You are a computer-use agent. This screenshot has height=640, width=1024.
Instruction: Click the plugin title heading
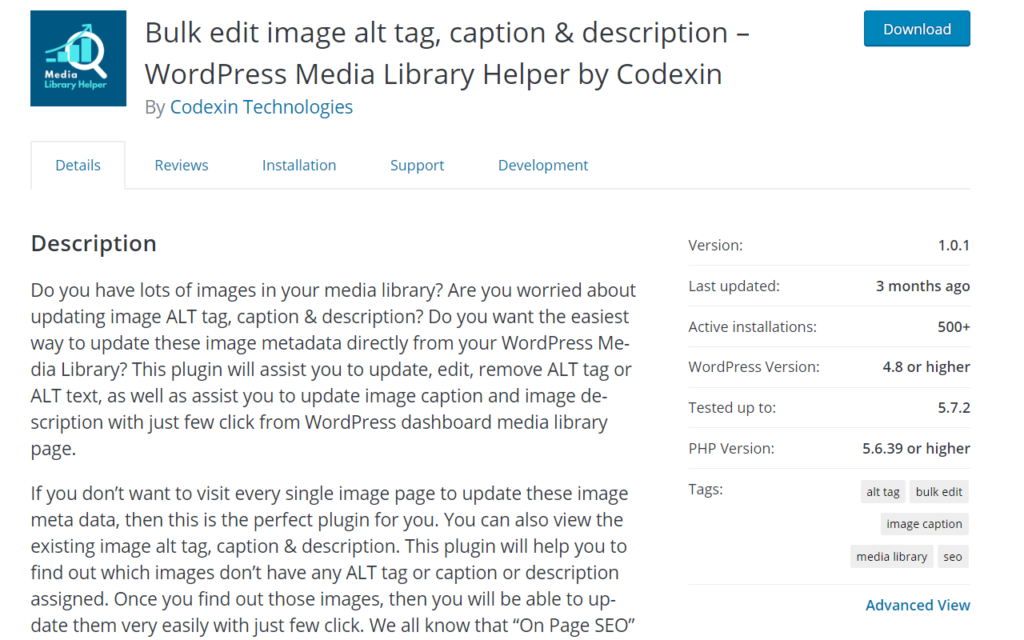[x=447, y=53]
